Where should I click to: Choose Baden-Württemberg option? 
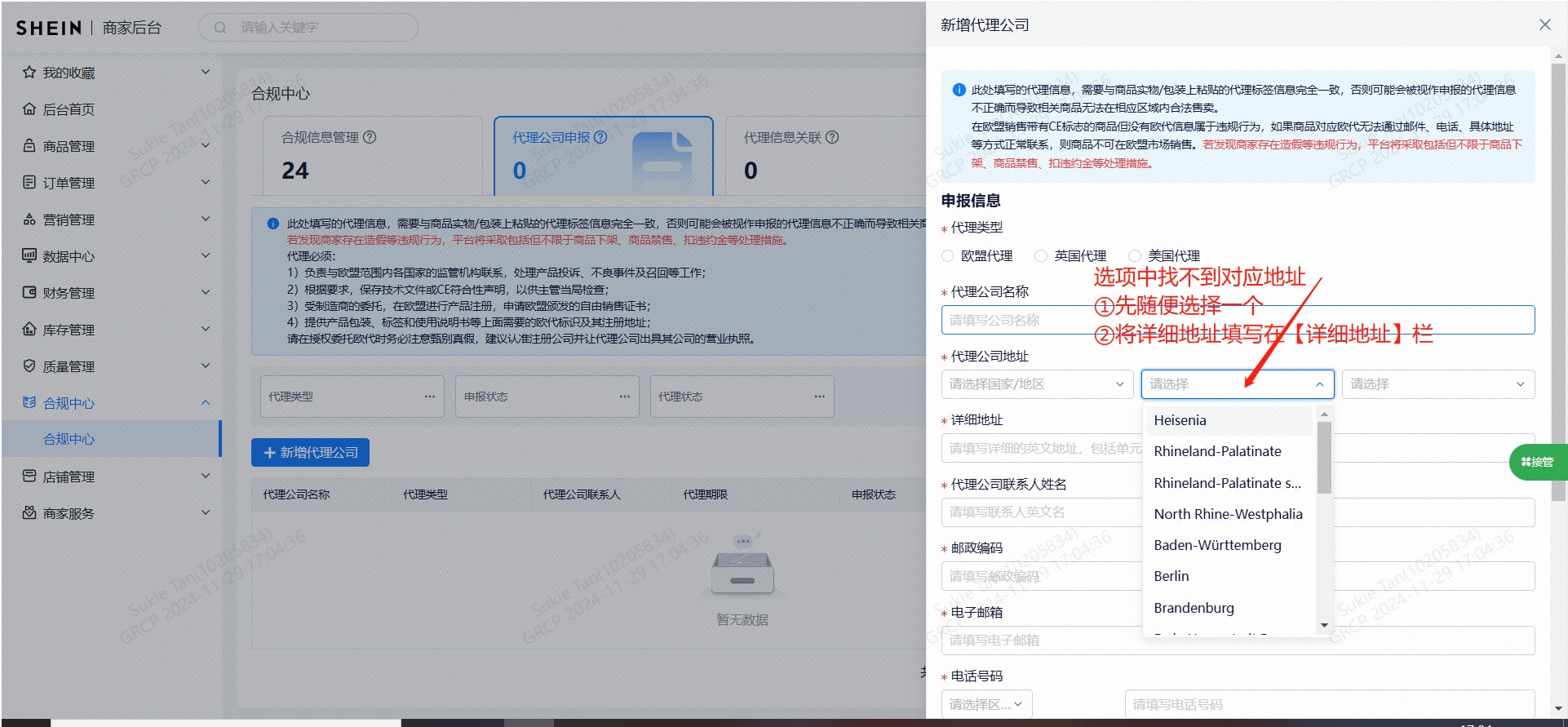point(1229,545)
